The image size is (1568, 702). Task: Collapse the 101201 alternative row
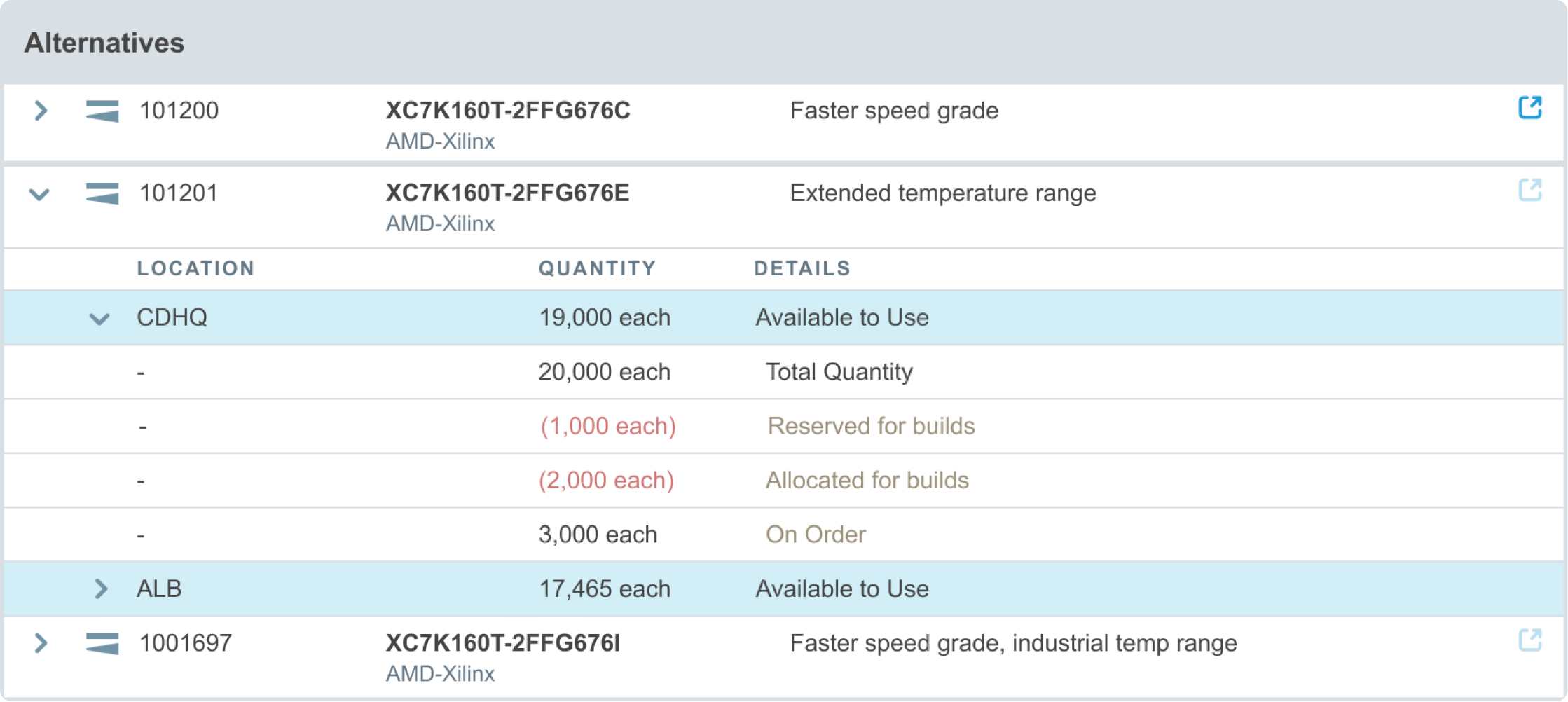(39, 194)
